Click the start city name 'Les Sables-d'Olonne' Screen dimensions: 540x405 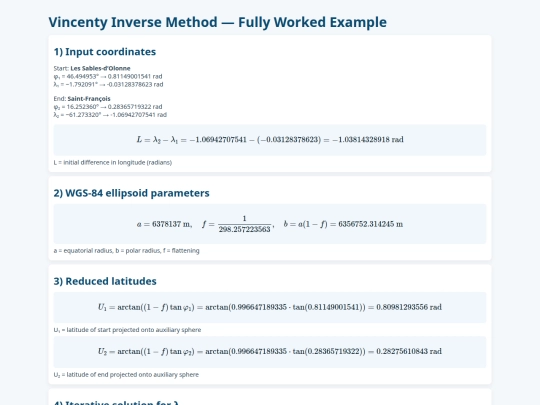click(100, 68)
